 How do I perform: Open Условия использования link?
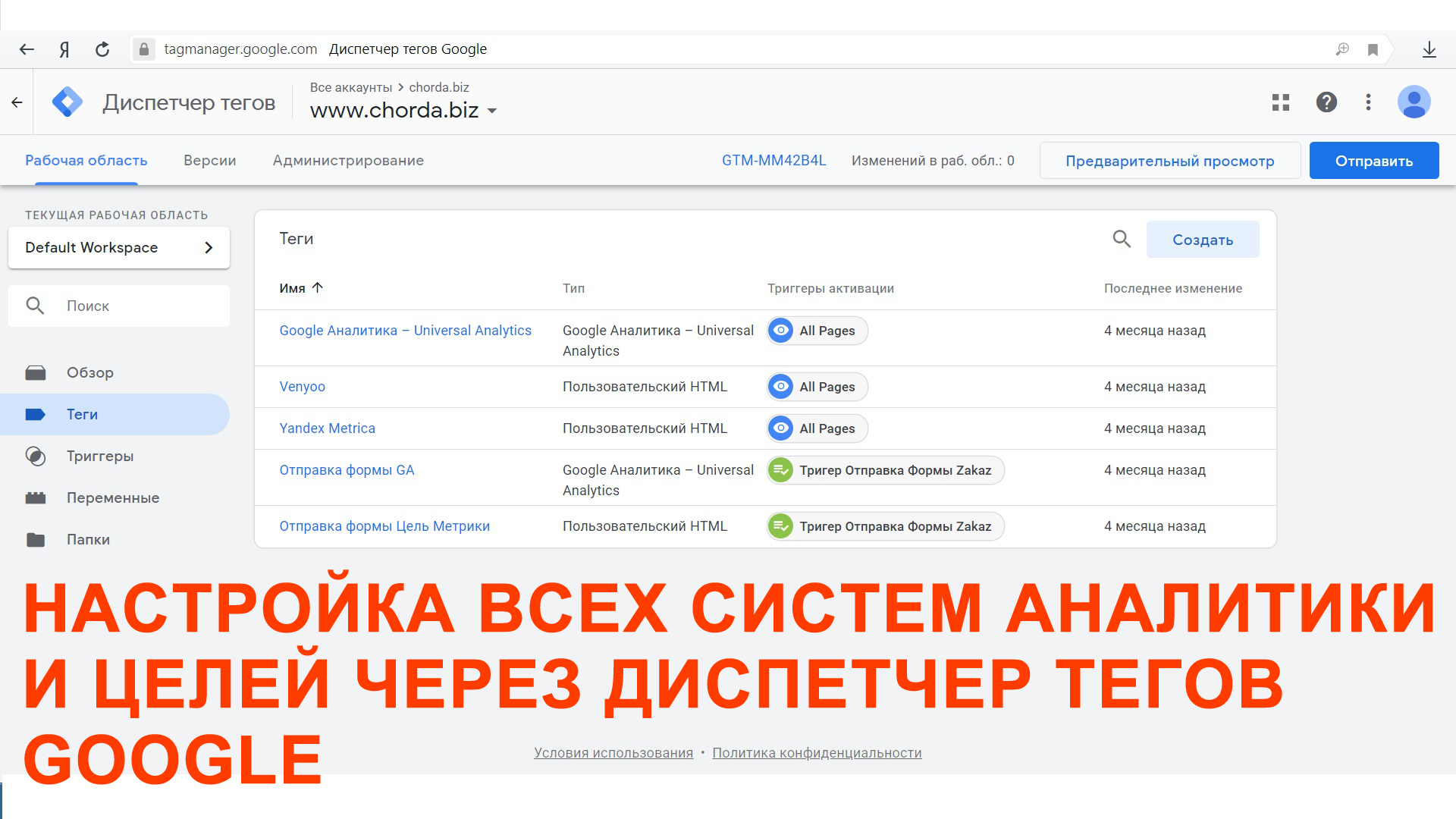click(x=613, y=753)
